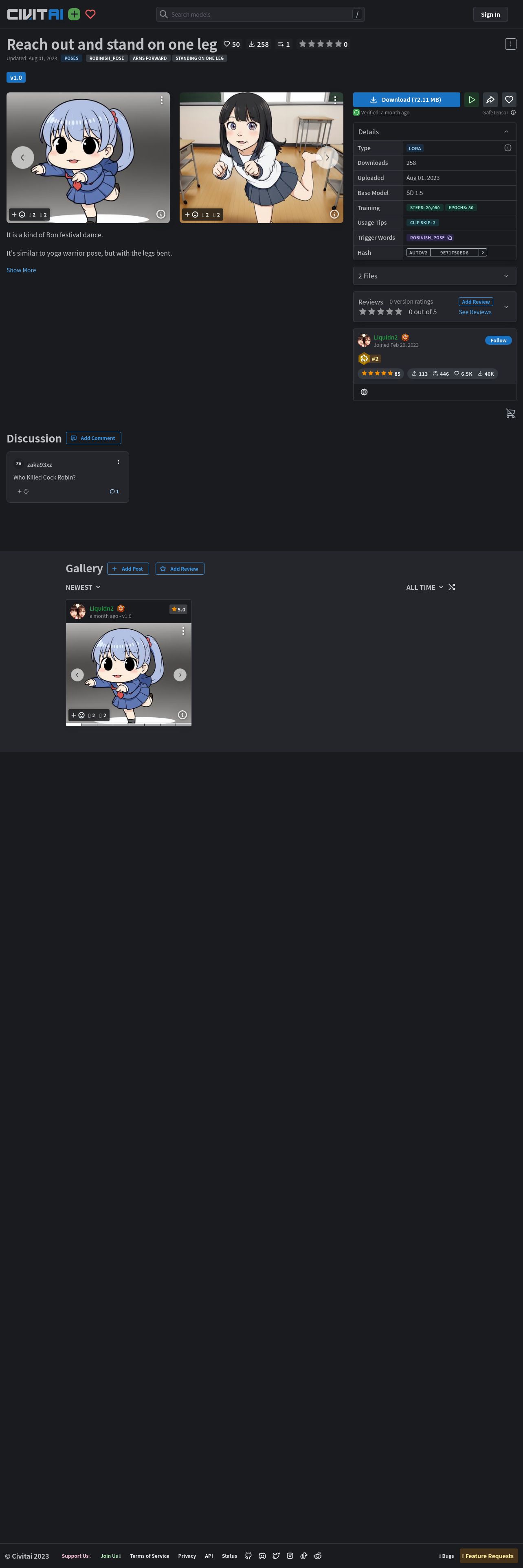Open Liquidn2 creator profile in sidebar
The image size is (523, 1568).
point(385,337)
